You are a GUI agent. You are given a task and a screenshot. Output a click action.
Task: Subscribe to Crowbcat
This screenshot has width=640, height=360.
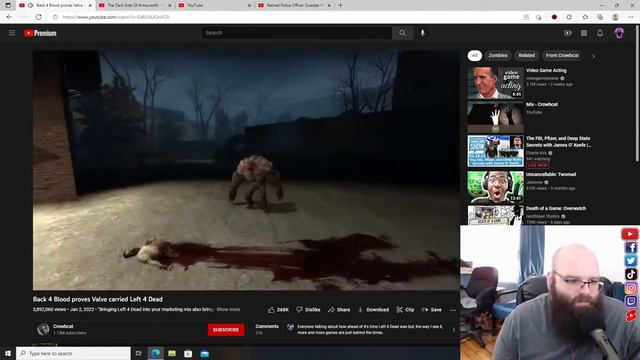point(226,330)
